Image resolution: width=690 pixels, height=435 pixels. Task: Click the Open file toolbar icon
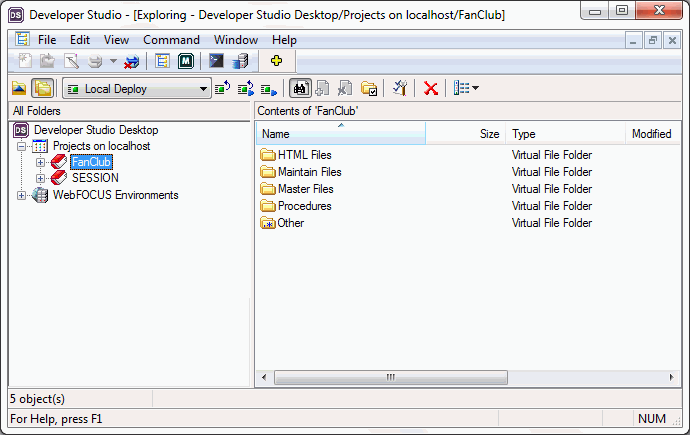pyautogui.click(x=47, y=61)
